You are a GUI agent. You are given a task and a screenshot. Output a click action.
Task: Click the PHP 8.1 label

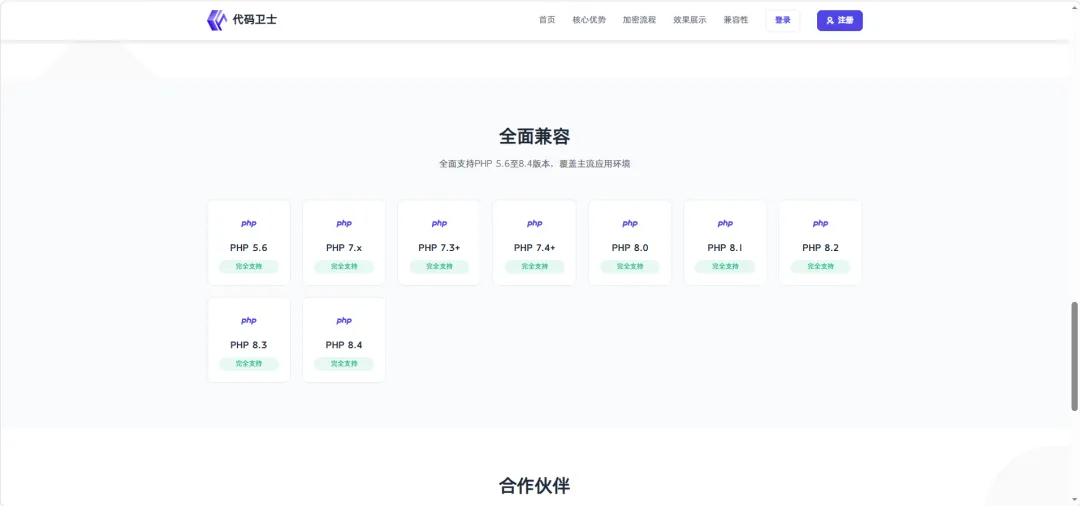click(725, 248)
